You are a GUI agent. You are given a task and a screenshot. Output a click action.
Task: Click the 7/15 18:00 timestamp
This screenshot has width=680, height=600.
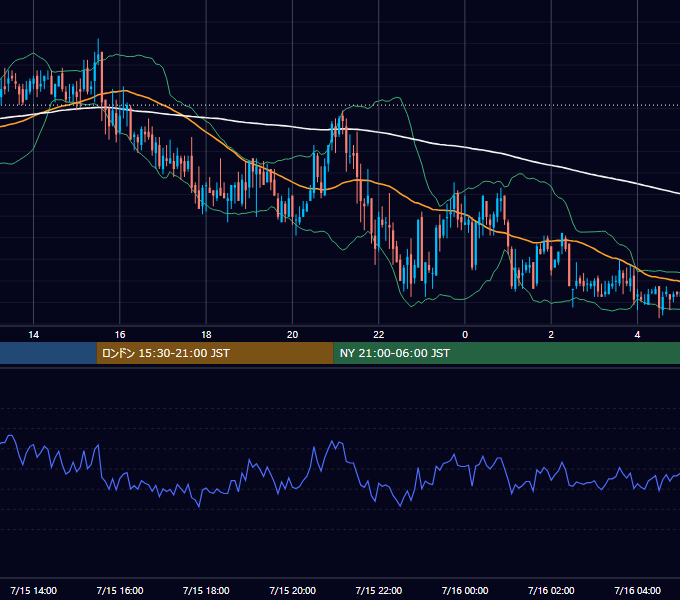click(206, 590)
